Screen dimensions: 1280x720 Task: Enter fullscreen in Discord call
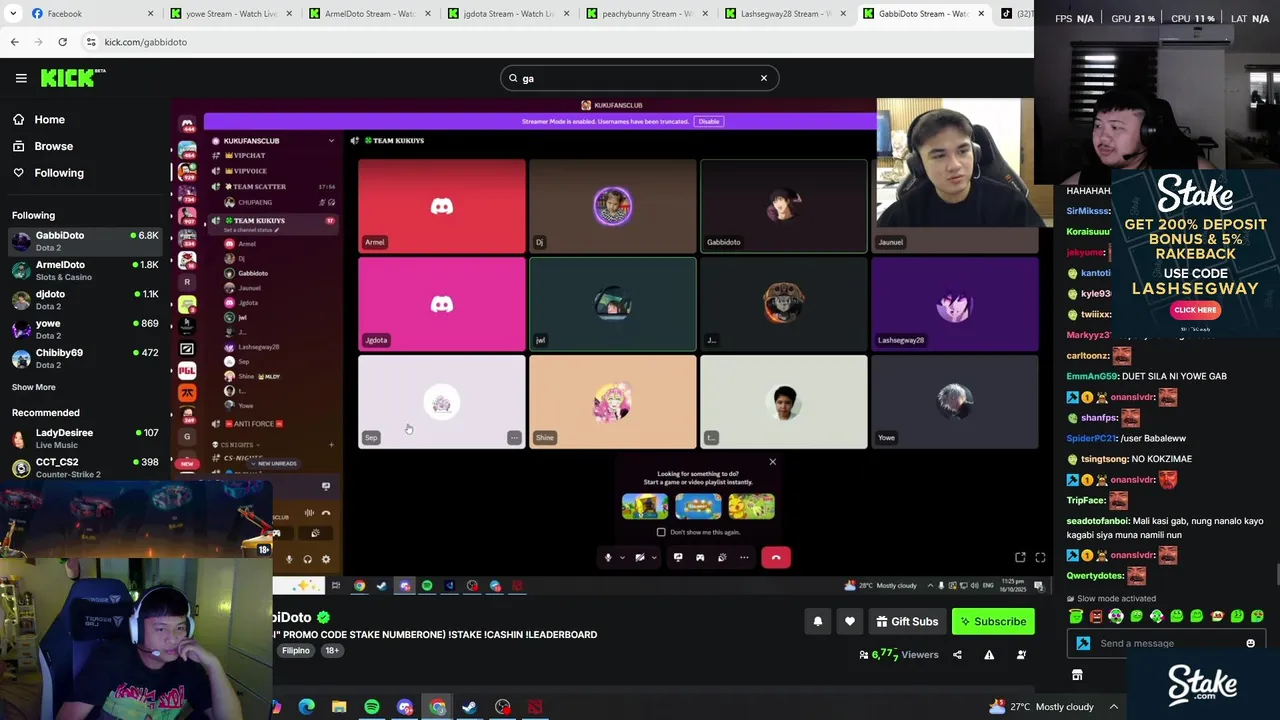pos(1040,557)
